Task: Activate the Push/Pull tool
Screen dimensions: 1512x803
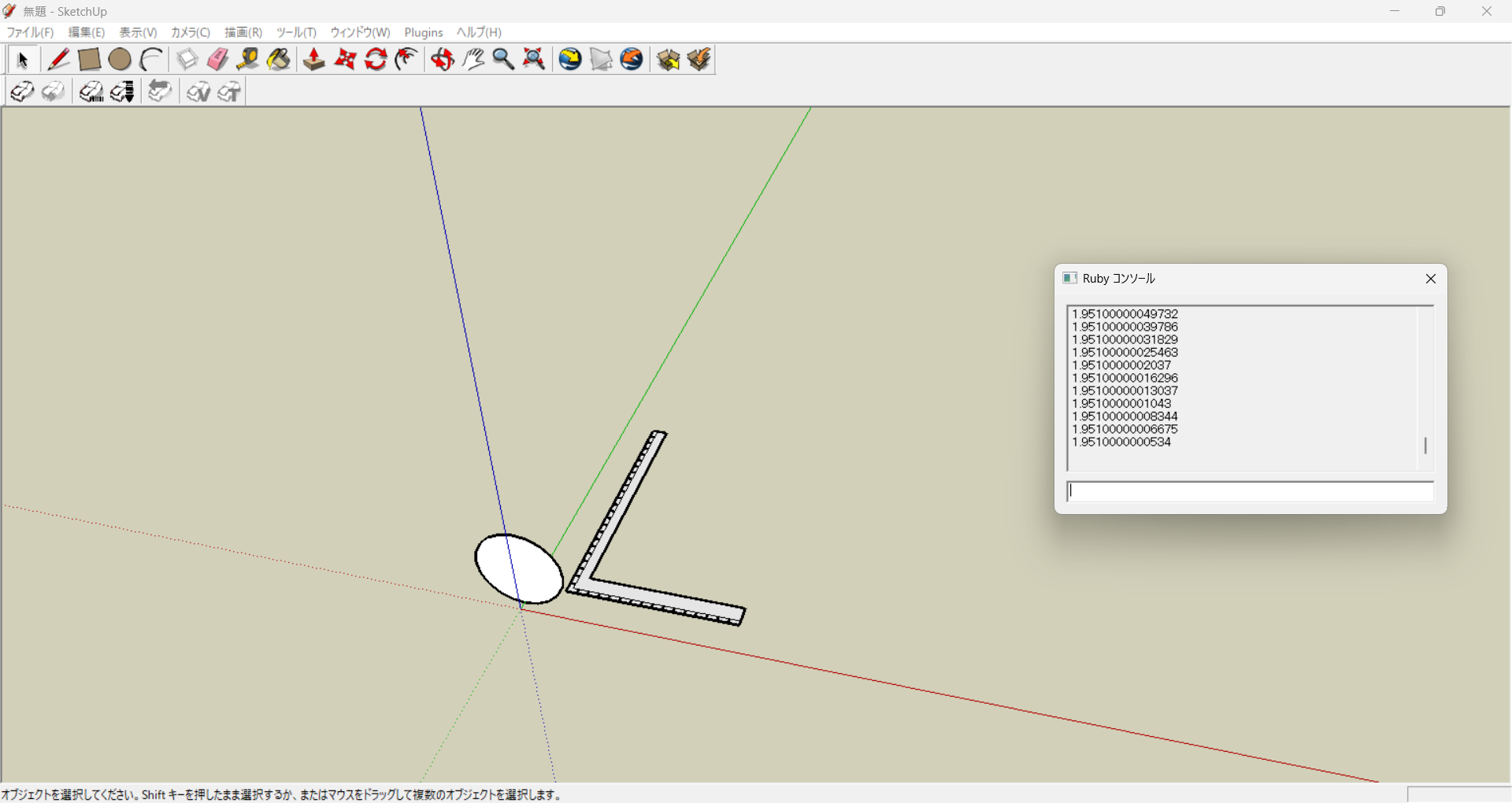Action: coord(314,60)
